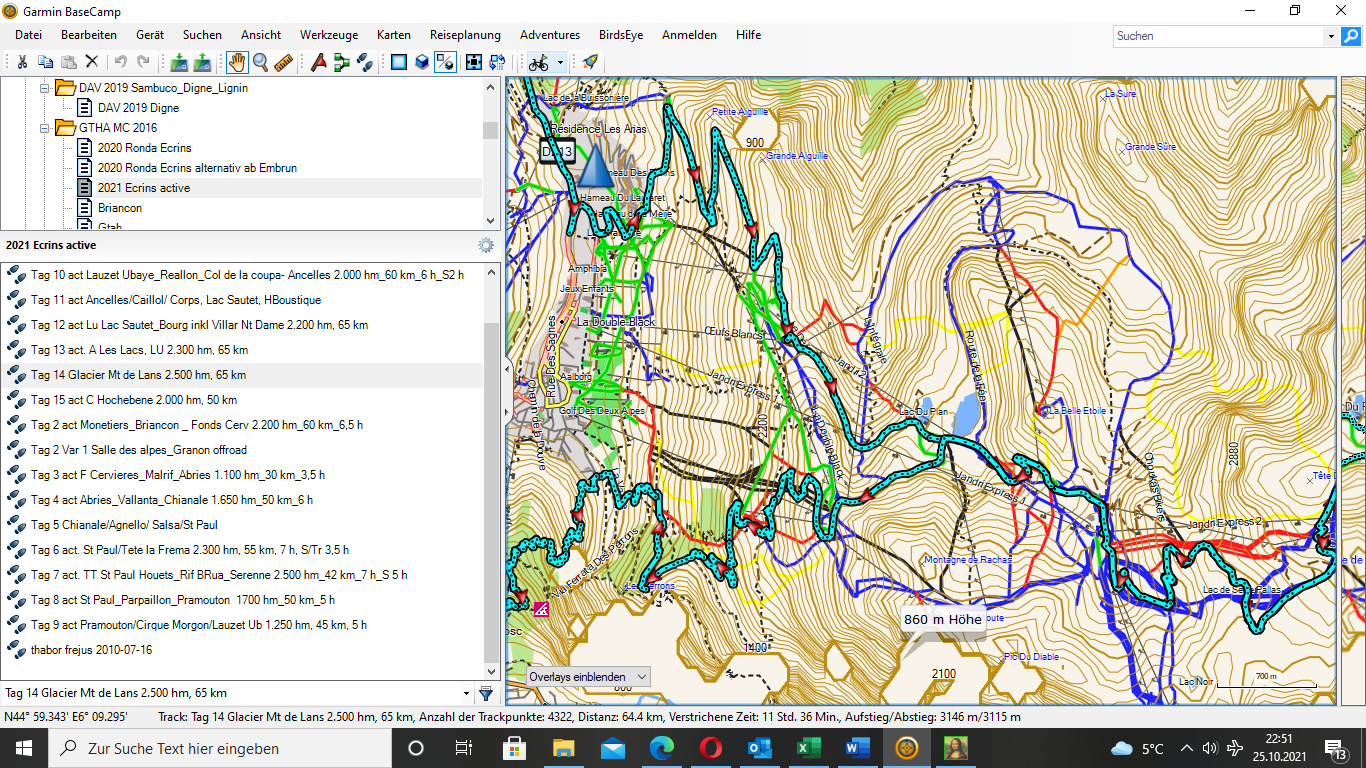This screenshot has width=1366, height=768.
Task: Open the Tag 14 Glacier filter dropdown
Action: (x=466, y=693)
